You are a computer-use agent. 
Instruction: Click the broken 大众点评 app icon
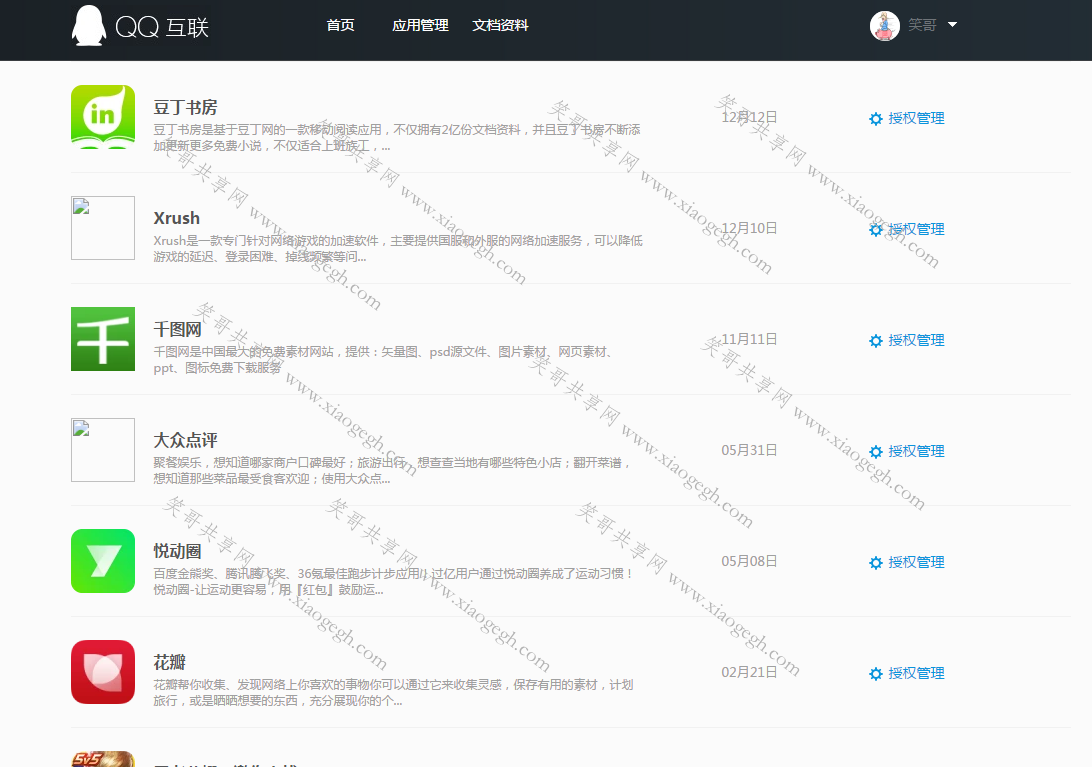(103, 450)
